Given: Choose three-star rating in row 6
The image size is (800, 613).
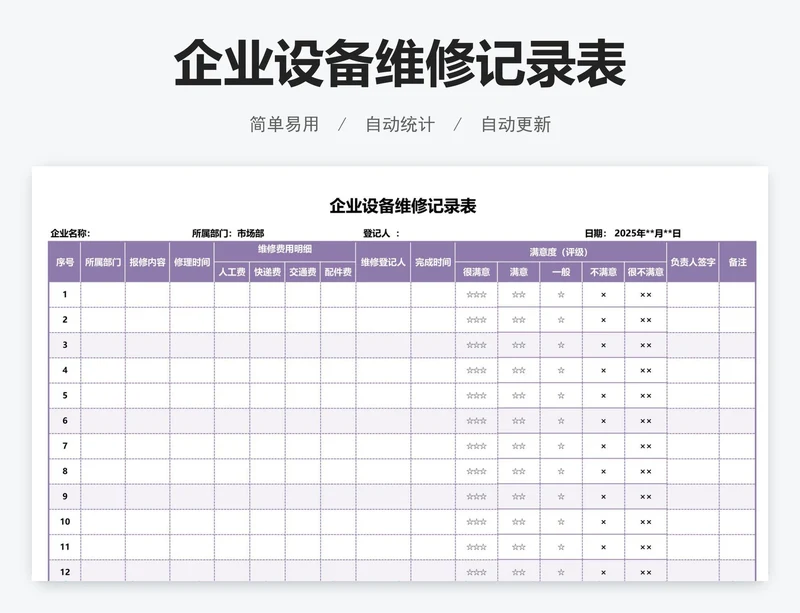Looking at the screenshot, I should click(x=477, y=421).
